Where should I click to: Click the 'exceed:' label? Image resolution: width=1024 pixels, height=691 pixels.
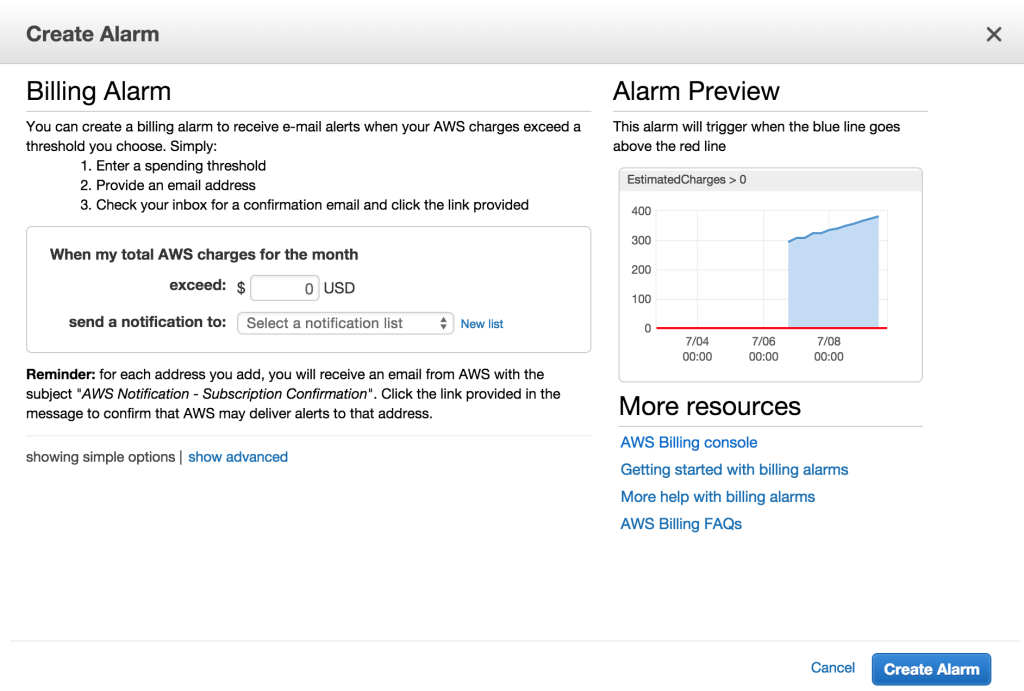[198, 285]
